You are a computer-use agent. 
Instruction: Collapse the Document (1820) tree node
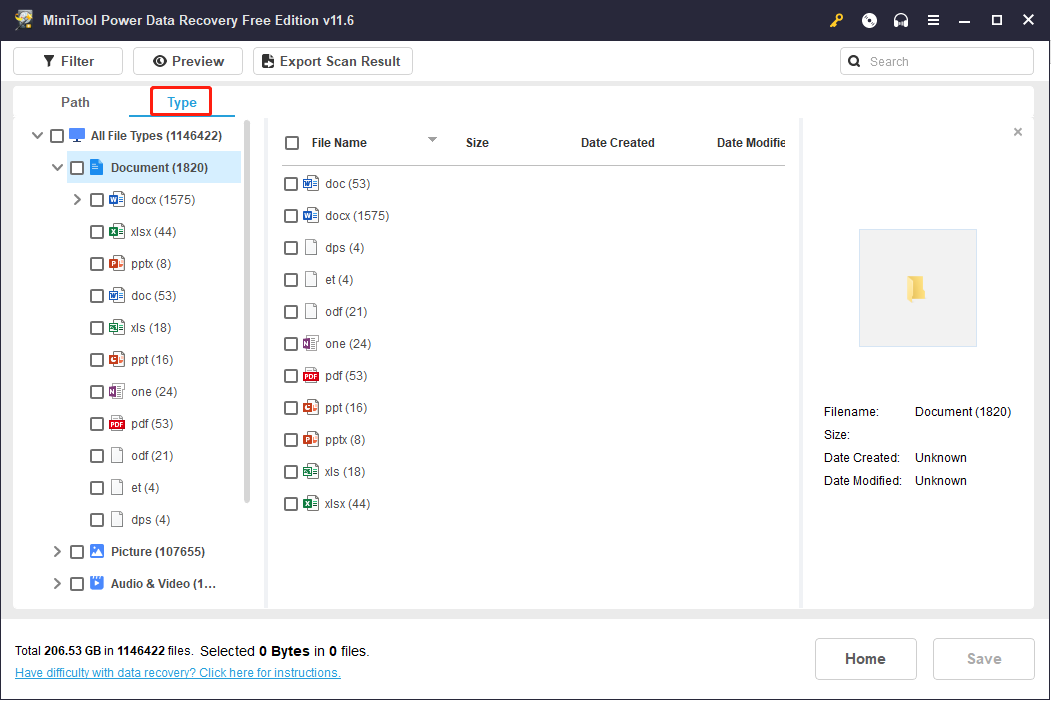click(x=57, y=168)
